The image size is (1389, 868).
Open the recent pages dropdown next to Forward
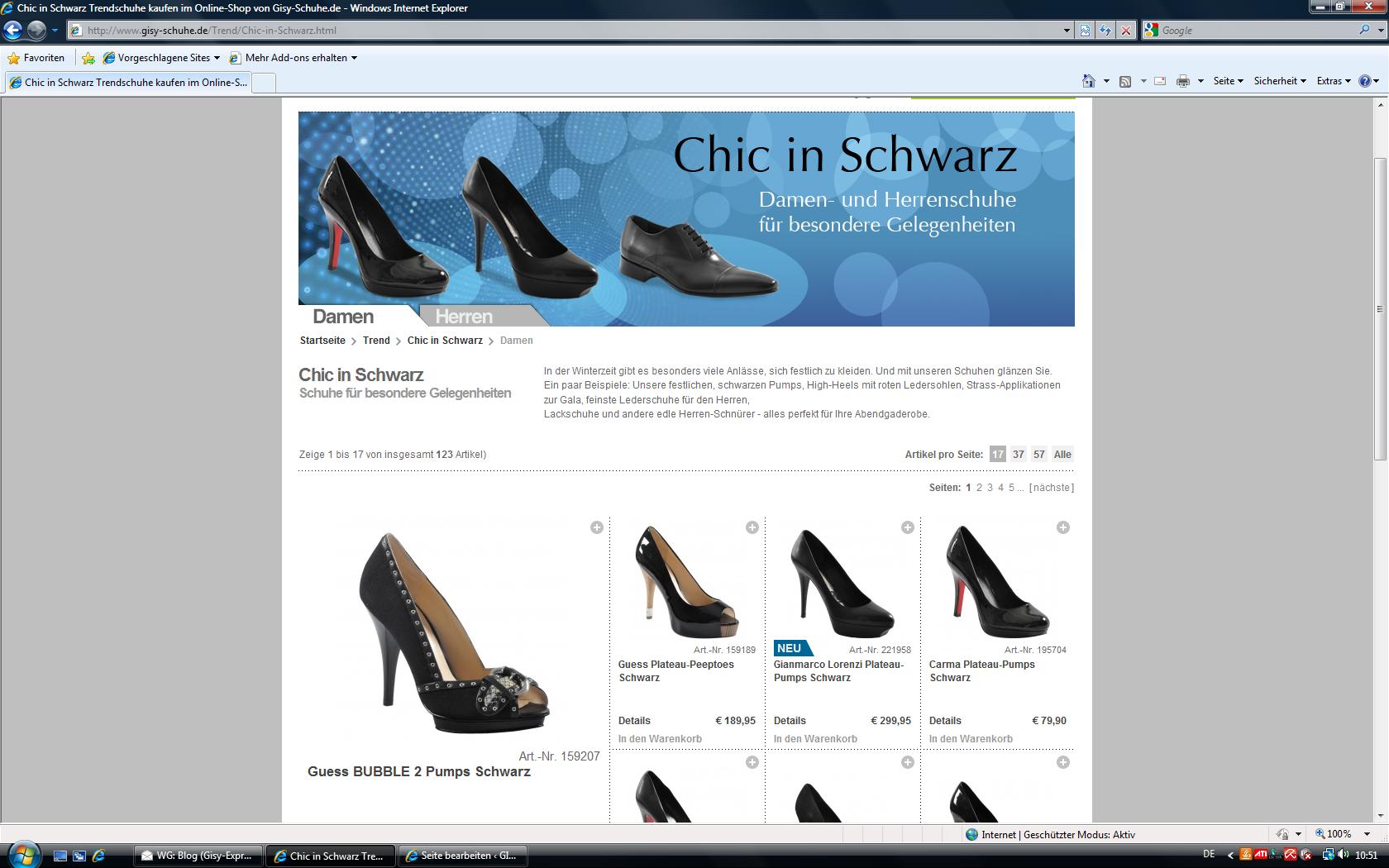(55, 31)
